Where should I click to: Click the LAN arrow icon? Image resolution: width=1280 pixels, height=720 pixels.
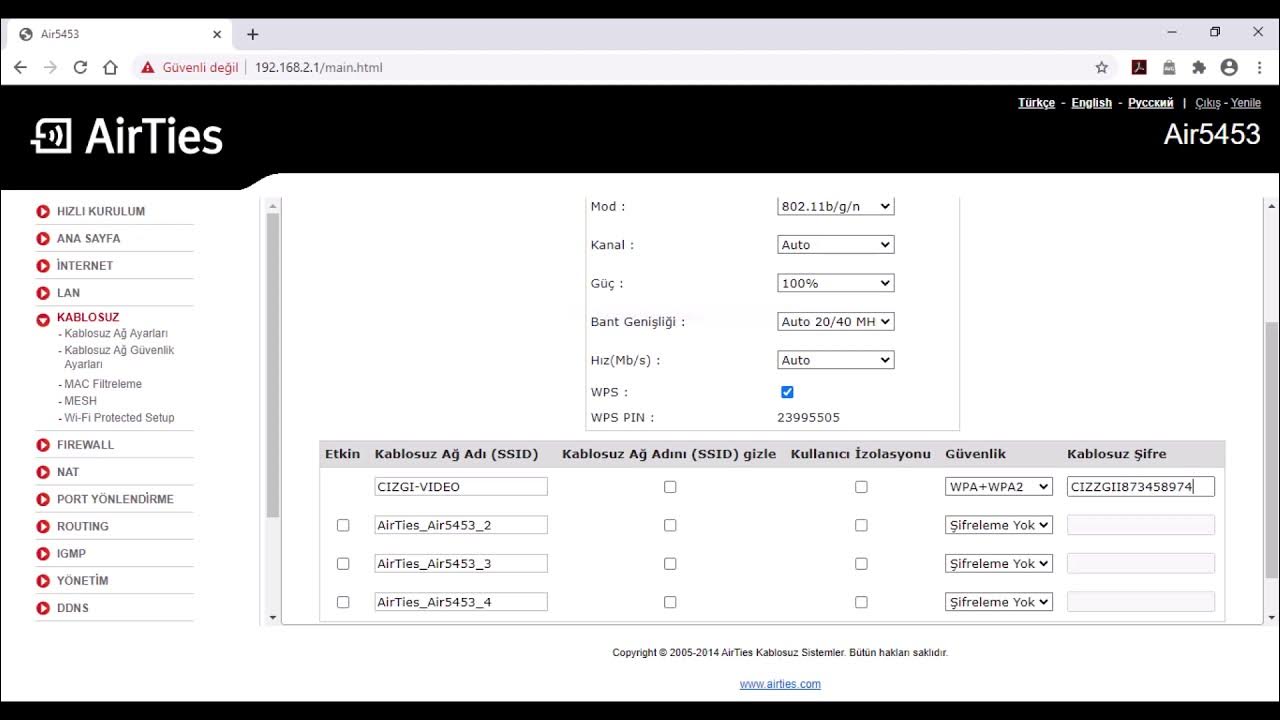click(43, 293)
